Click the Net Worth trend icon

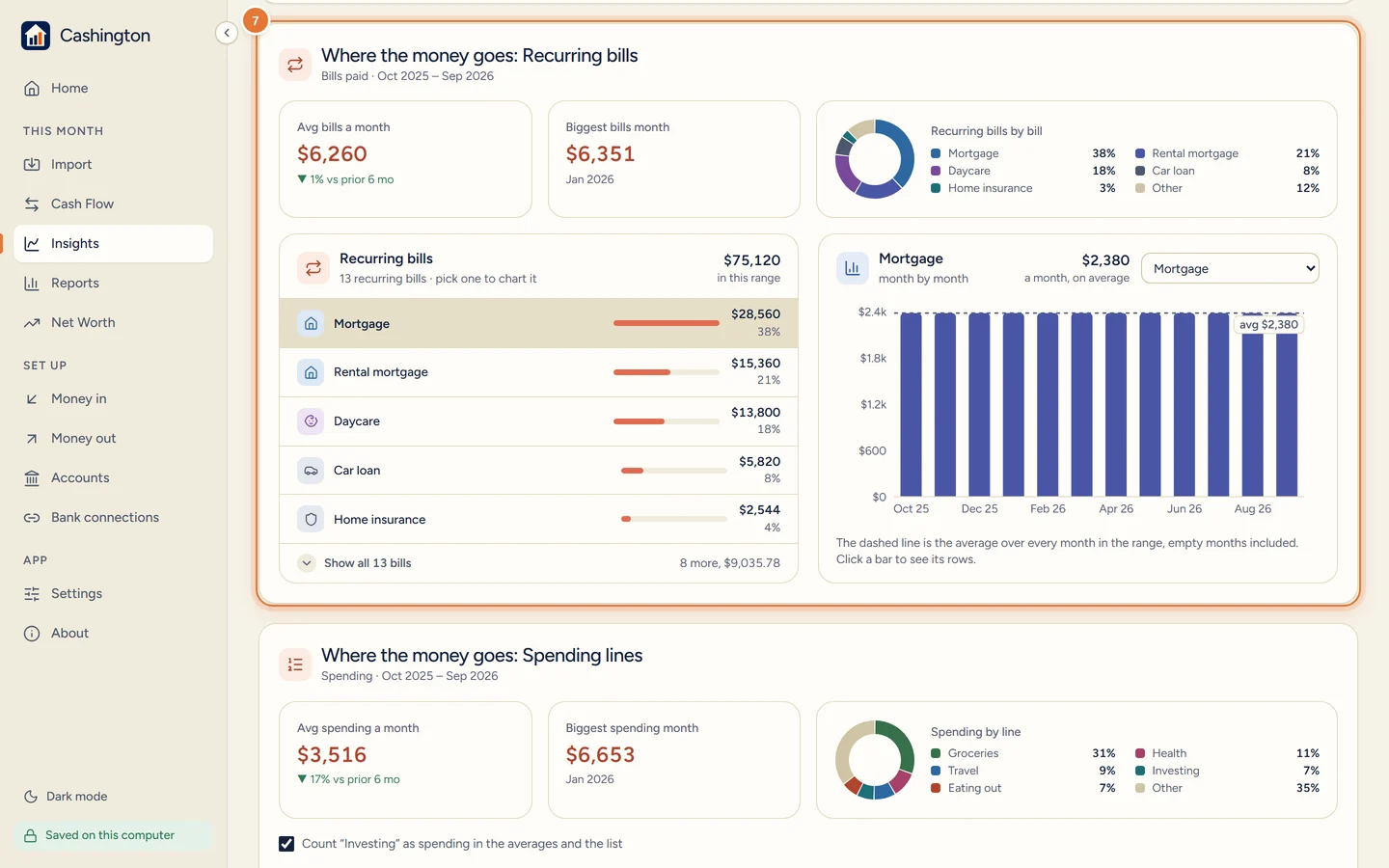pos(32,323)
